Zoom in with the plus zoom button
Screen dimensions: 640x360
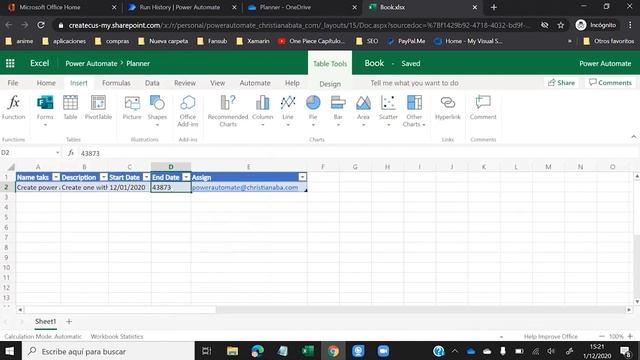pos(630,336)
